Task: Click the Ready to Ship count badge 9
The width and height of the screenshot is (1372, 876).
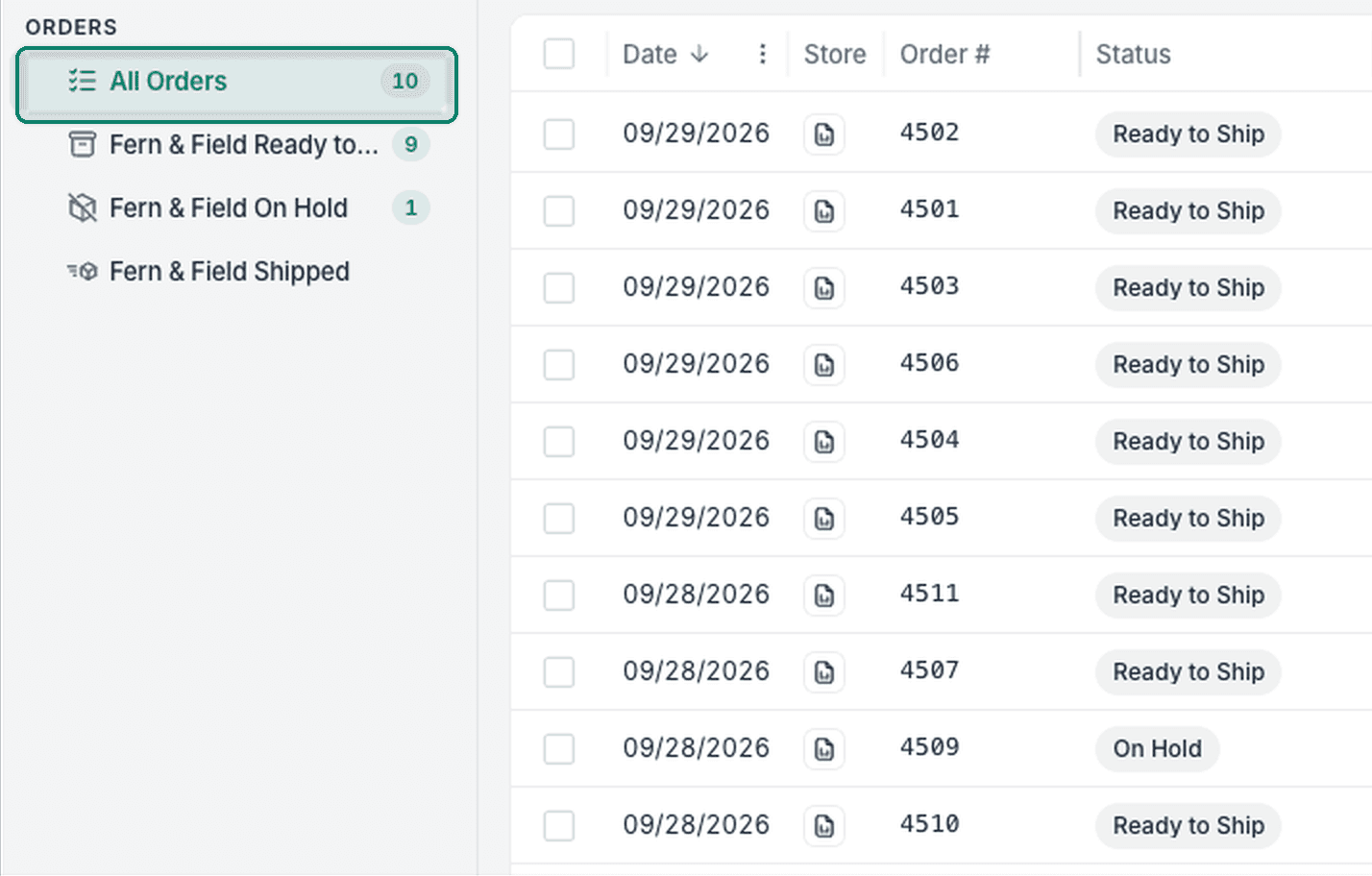Action: click(x=411, y=145)
